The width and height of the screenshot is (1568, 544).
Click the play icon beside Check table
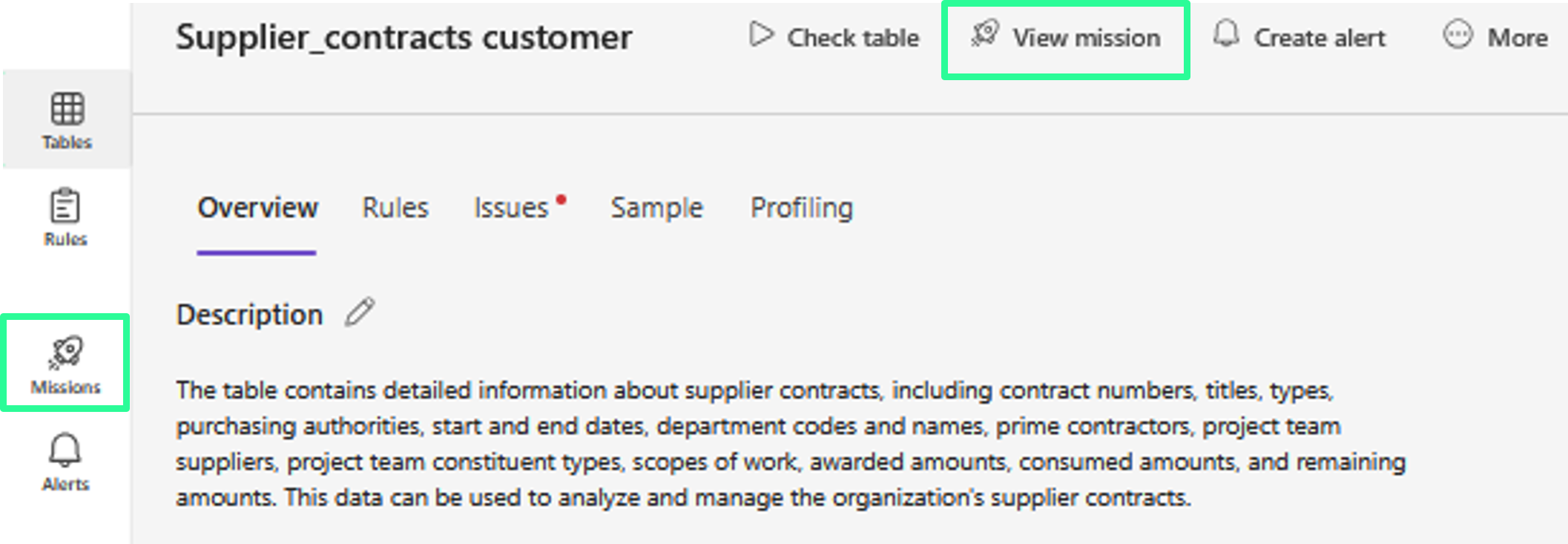pyautogui.click(x=761, y=35)
